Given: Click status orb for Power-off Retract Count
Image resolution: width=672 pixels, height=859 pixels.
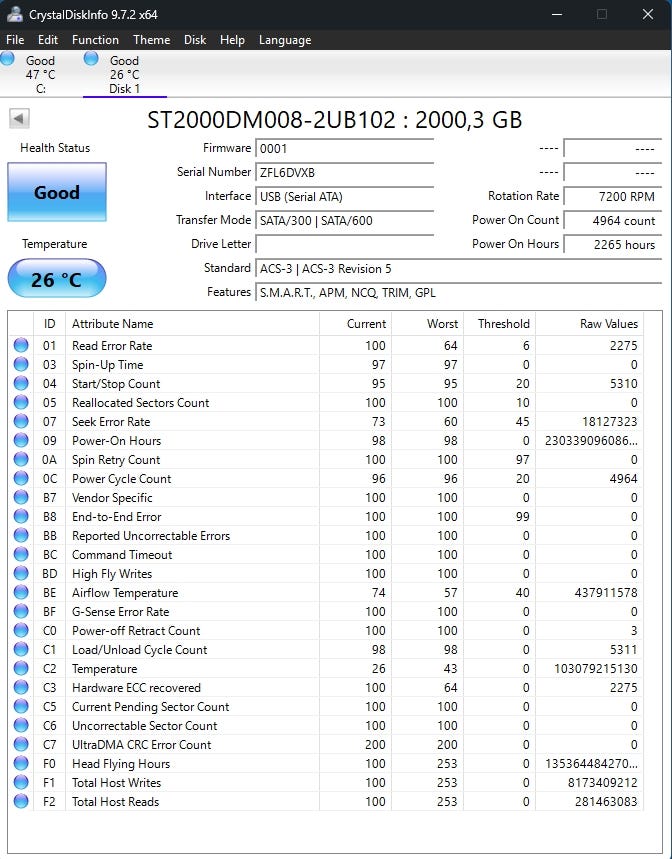Looking at the screenshot, I should [x=21, y=630].
